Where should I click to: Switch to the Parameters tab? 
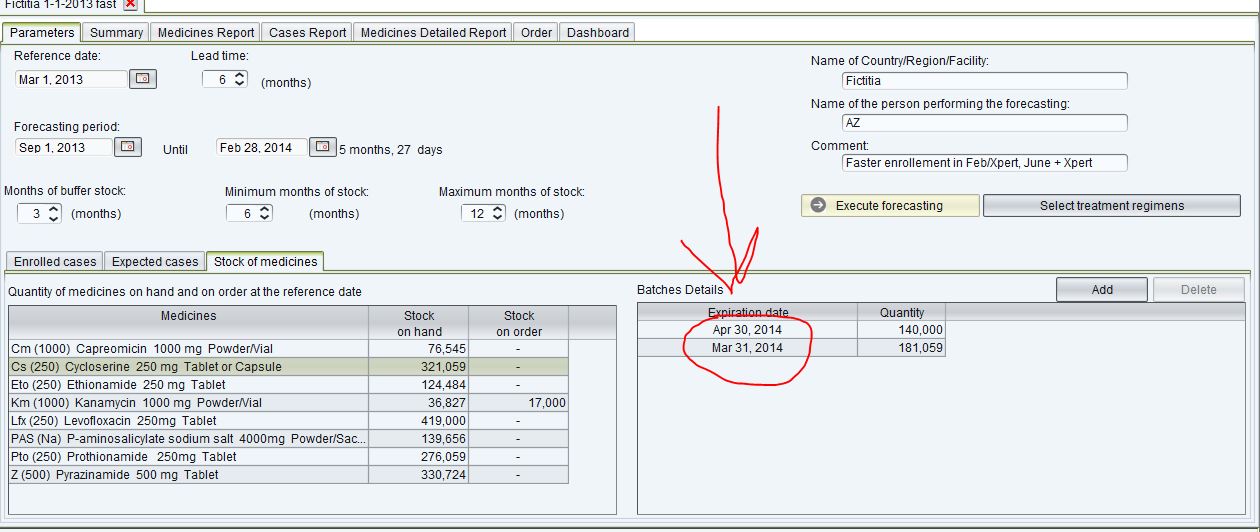tap(42, 32)
